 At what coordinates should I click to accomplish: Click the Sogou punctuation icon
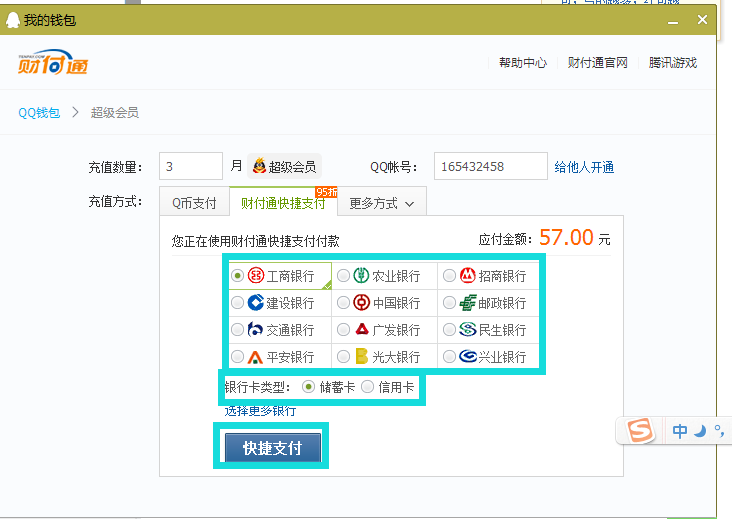click(x=719, y=431)
